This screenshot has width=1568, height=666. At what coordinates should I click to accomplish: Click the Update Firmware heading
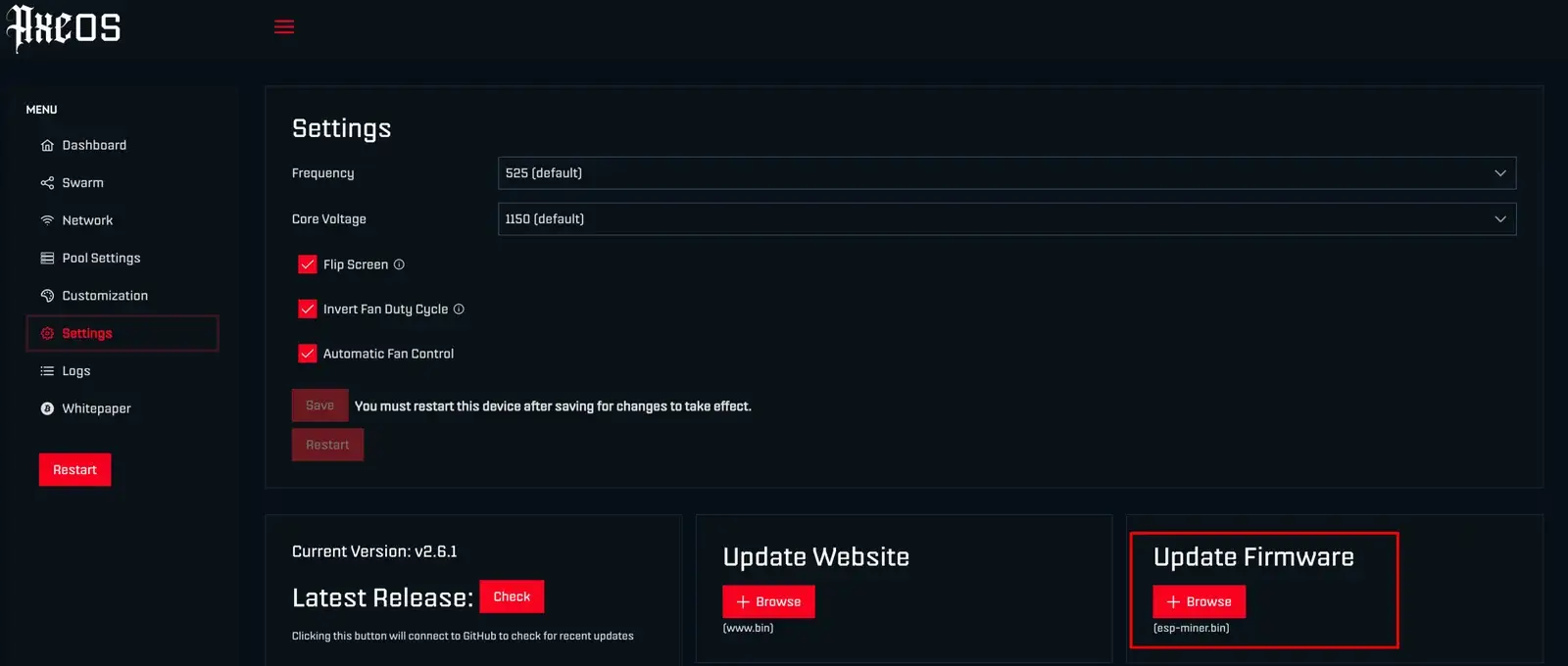point(1253,557)
